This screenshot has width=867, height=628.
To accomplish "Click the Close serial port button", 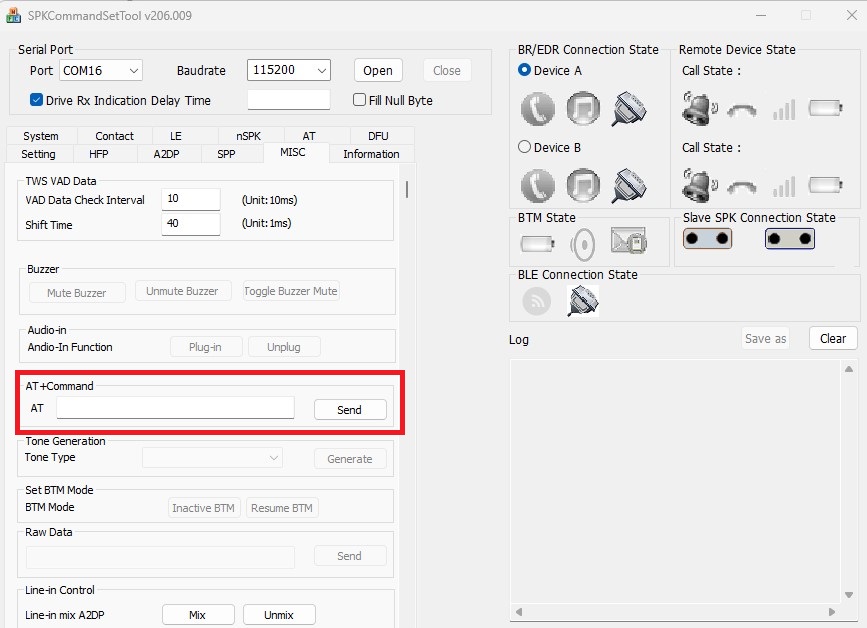I will click(x=447, y=70).
